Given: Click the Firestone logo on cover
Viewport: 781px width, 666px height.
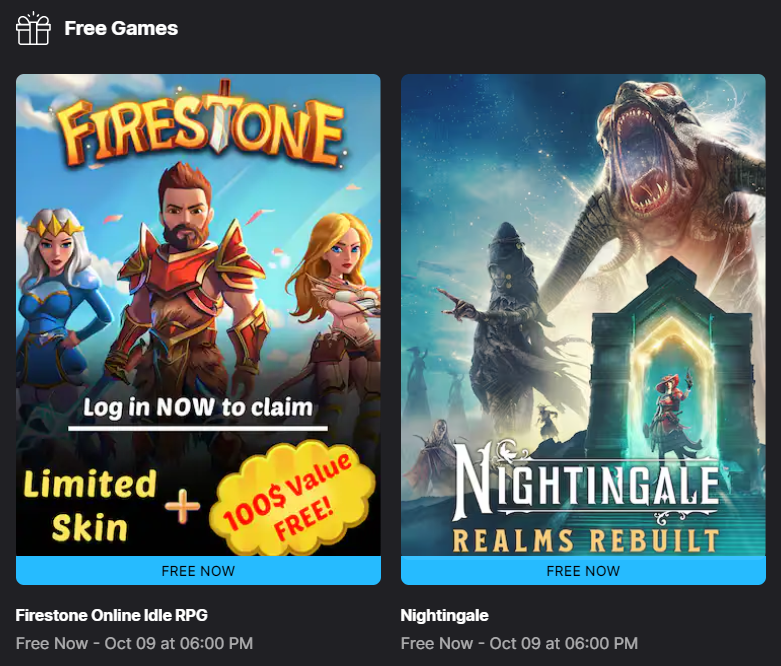Looking at the screenshot, I should point(201,125).
